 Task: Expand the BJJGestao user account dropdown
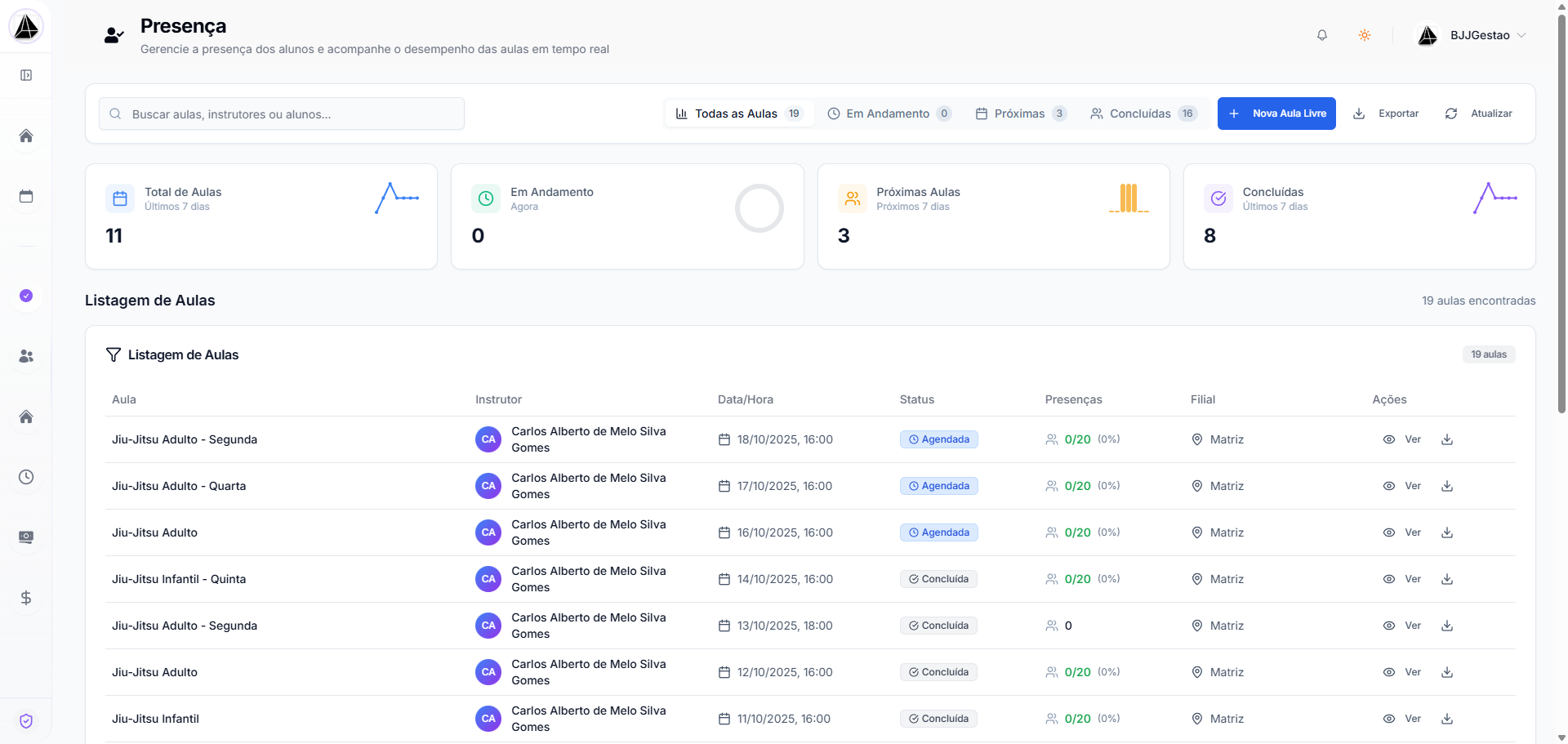[x=1477, y=35]
